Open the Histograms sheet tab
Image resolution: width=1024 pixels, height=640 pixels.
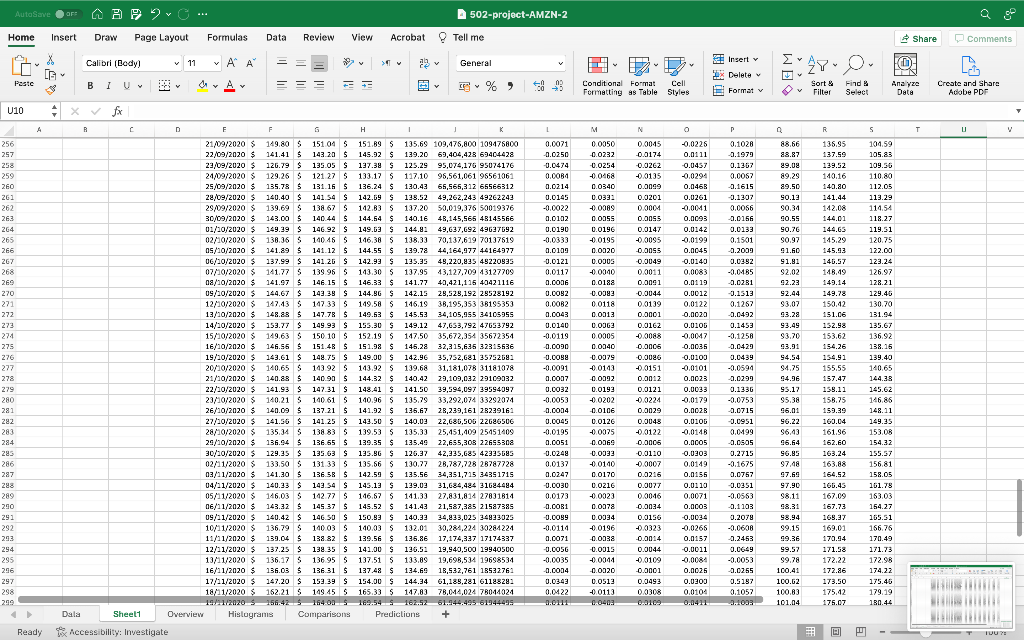250,614
